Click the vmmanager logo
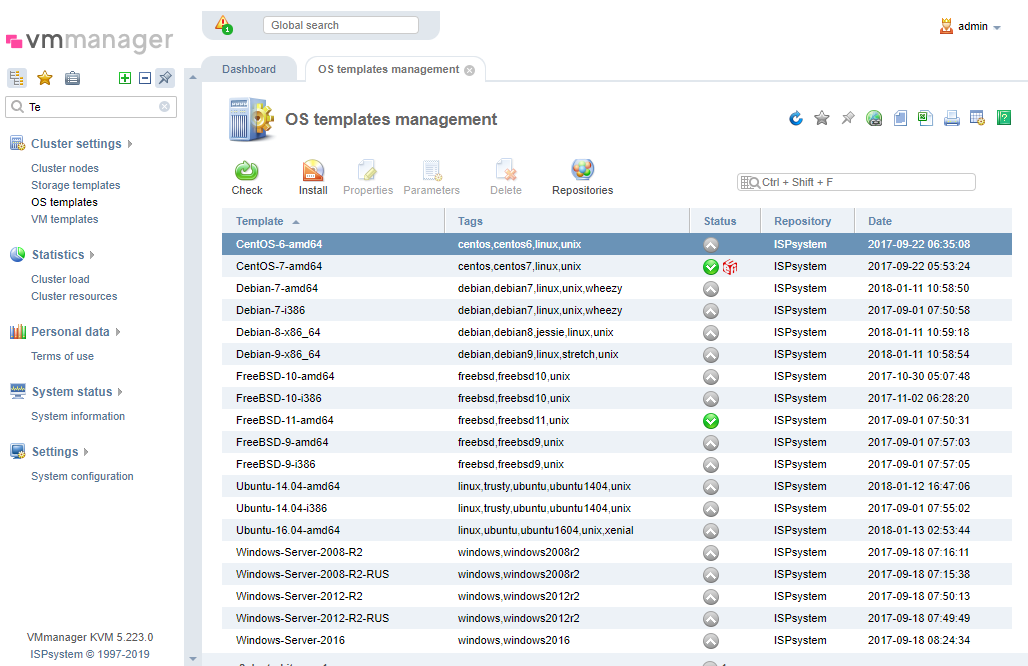Viewport: 1028px width, 666px height. (90, 41)
